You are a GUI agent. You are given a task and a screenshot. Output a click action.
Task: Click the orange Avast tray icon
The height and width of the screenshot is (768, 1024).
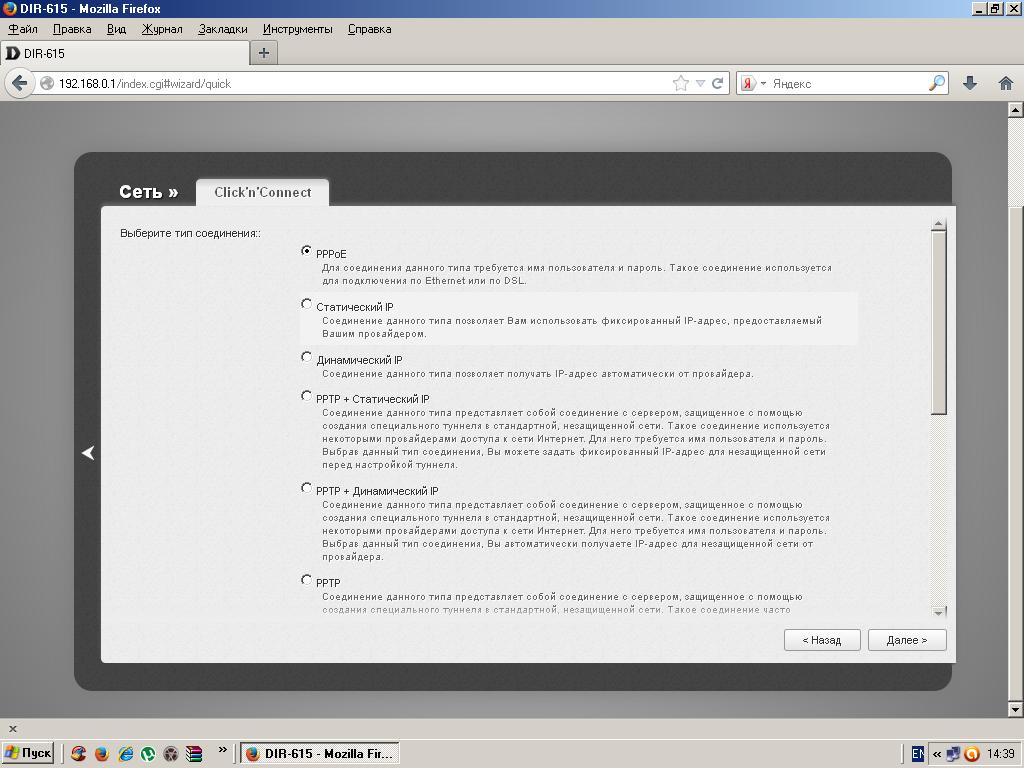click(972, 754)
